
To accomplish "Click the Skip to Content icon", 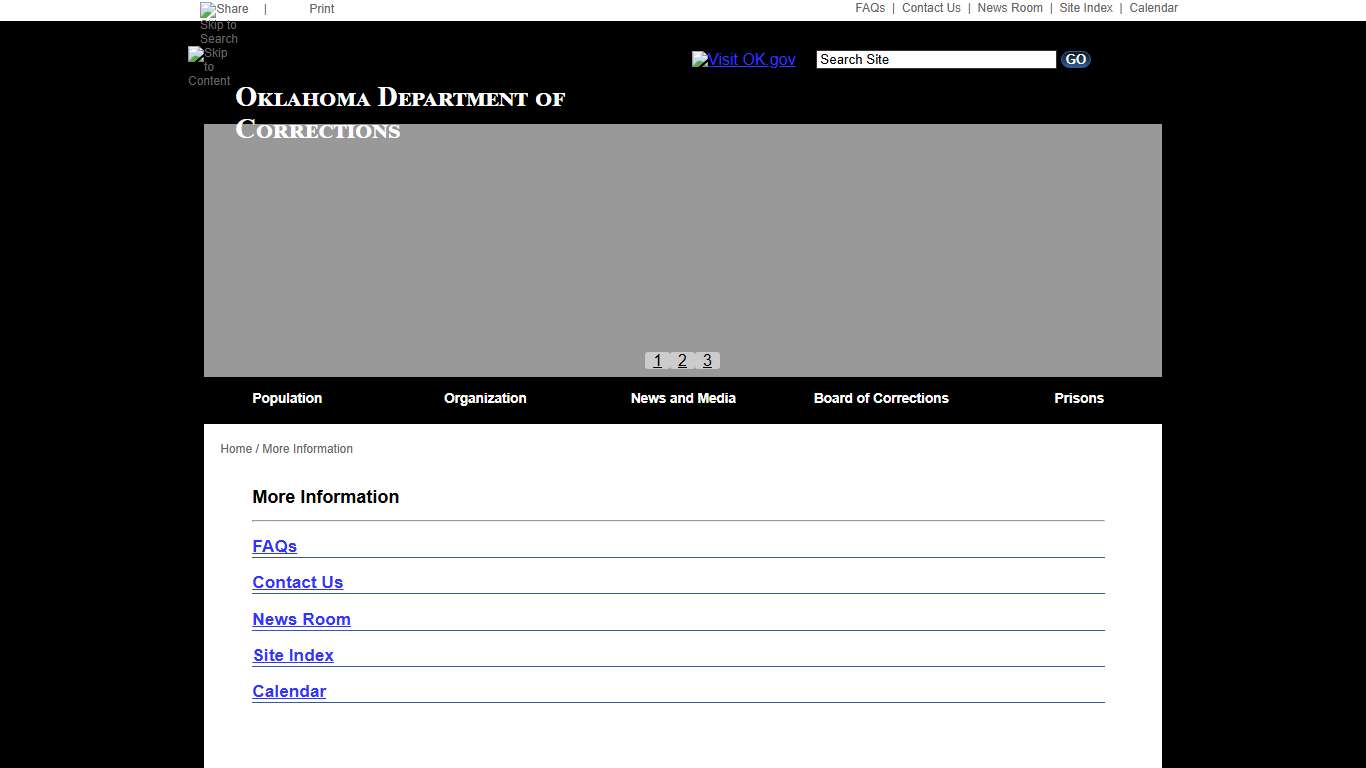I will pyautogui.click(x=209, y=67).
